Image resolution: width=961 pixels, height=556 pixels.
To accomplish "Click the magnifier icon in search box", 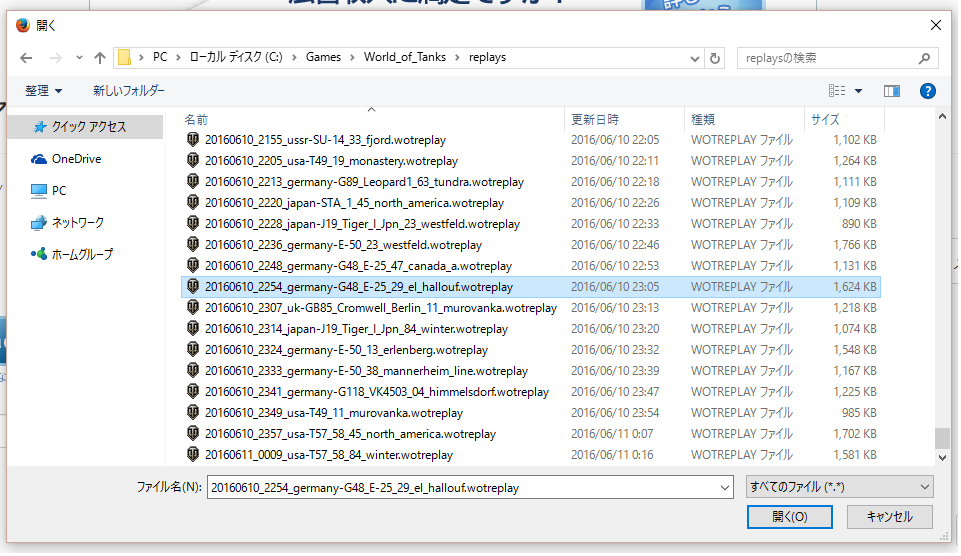I will (x=925, y=58).
